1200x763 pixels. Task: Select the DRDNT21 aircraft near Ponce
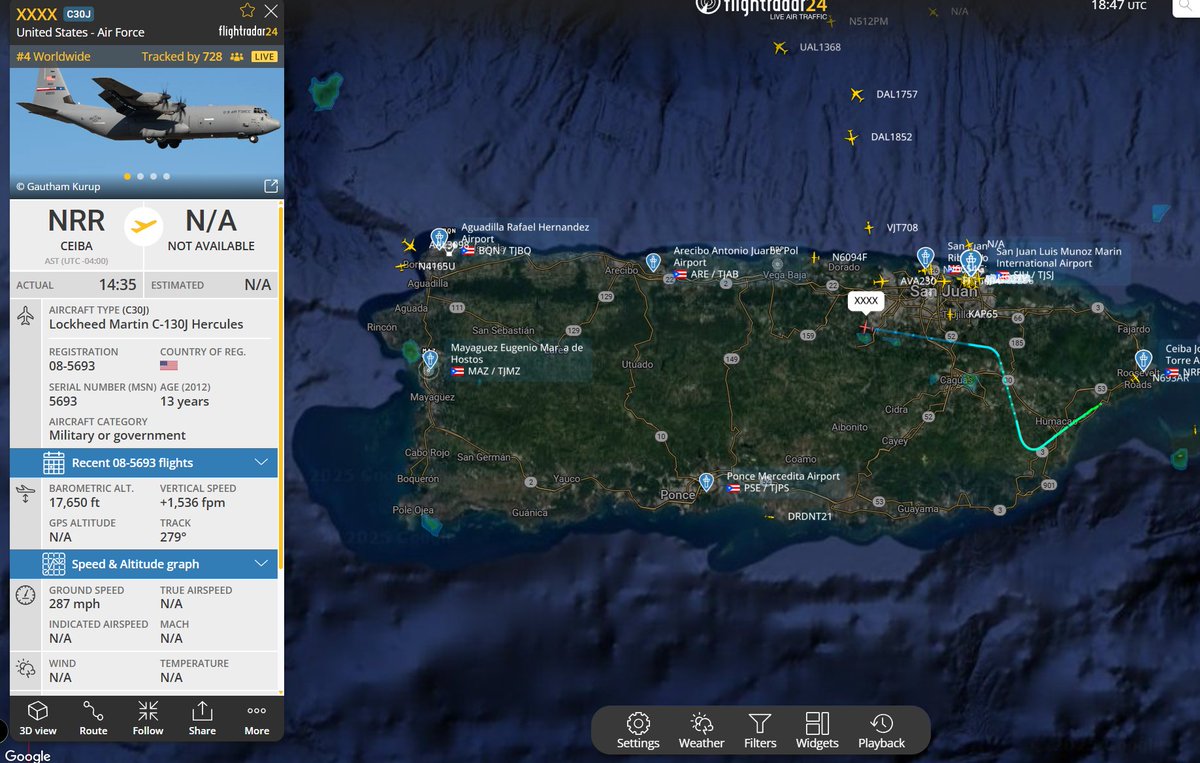click(x=769, y=517)
